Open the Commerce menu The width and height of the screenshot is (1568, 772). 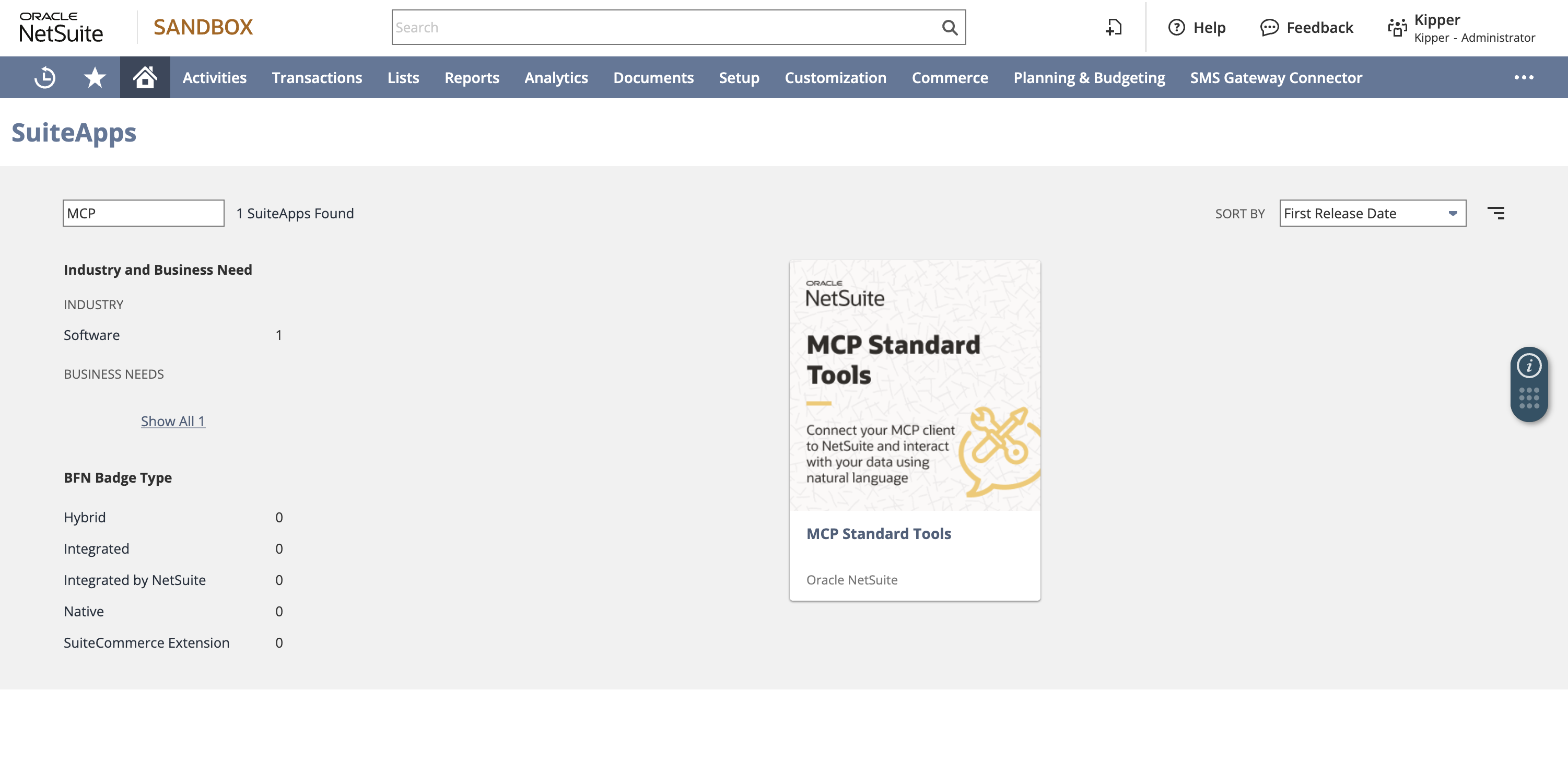click(x=950, y=78)
